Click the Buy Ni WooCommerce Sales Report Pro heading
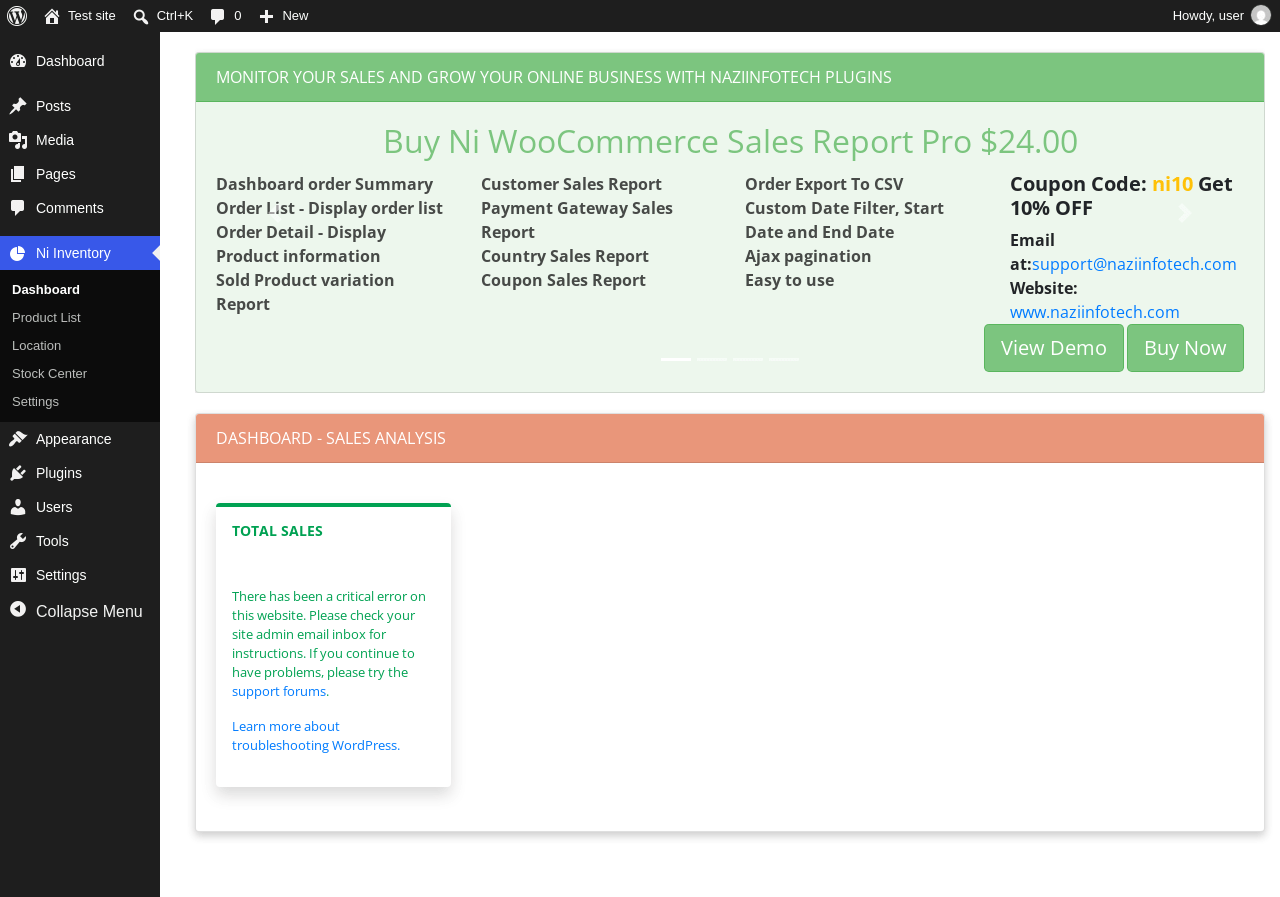 [730, 141]
